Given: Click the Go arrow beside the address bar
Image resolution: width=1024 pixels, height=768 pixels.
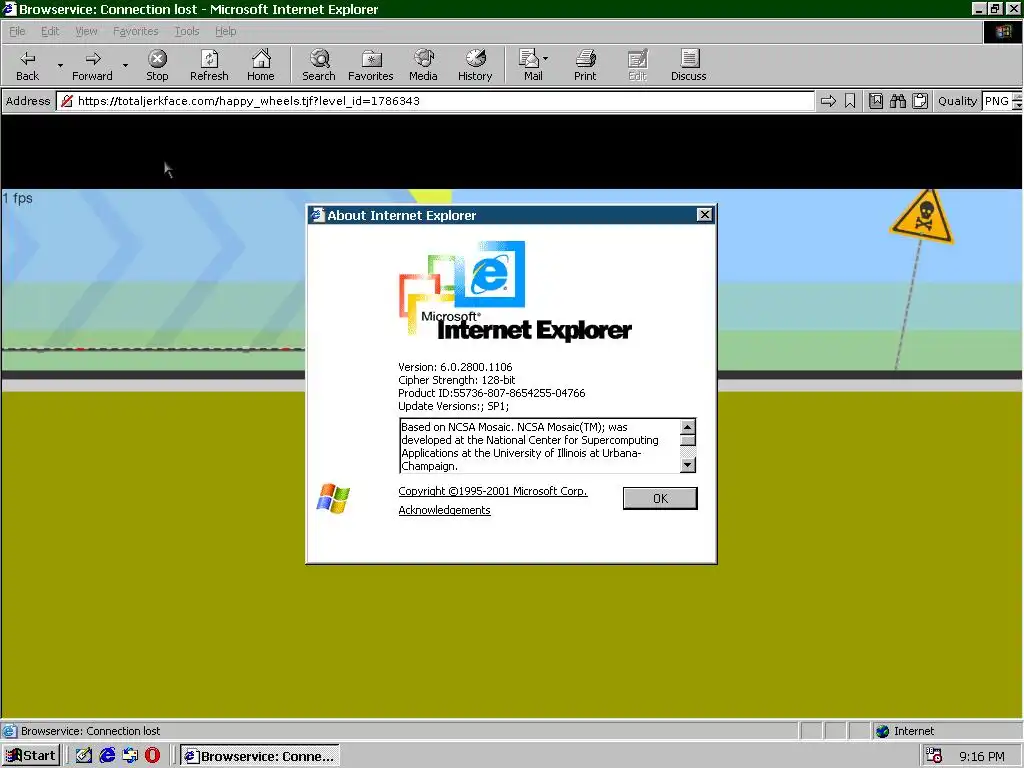Looking at the screenshot, I should click(x=828, y=101).
